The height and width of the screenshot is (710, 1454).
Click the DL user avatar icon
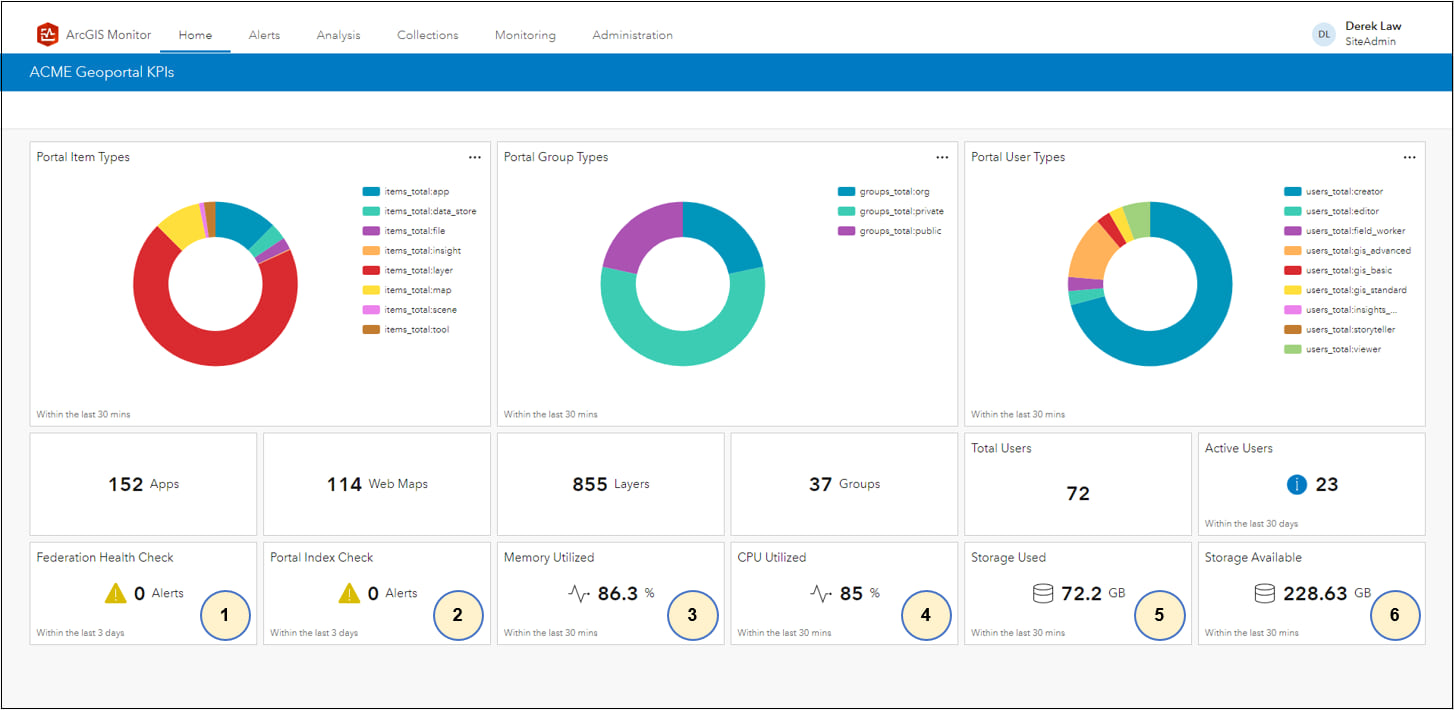pos(1324,34)
